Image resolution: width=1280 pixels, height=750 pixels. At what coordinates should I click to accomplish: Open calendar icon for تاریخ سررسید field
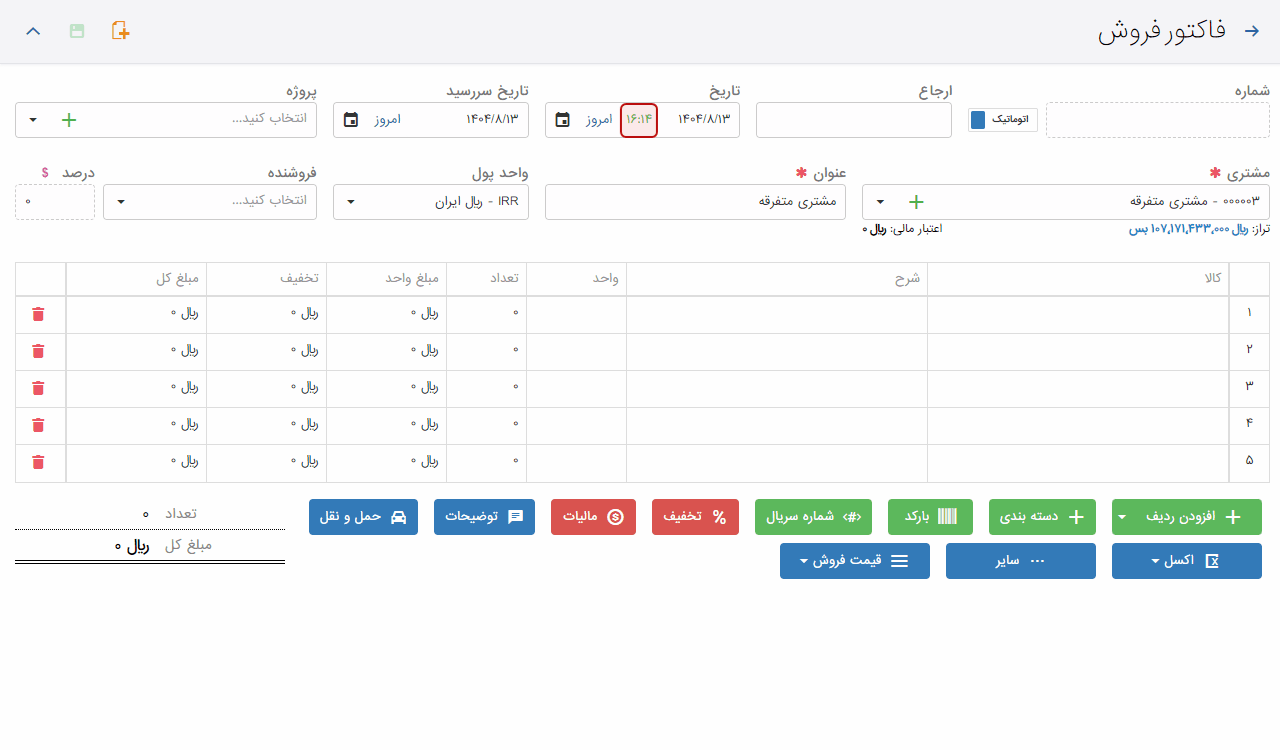tap(351, 120)
